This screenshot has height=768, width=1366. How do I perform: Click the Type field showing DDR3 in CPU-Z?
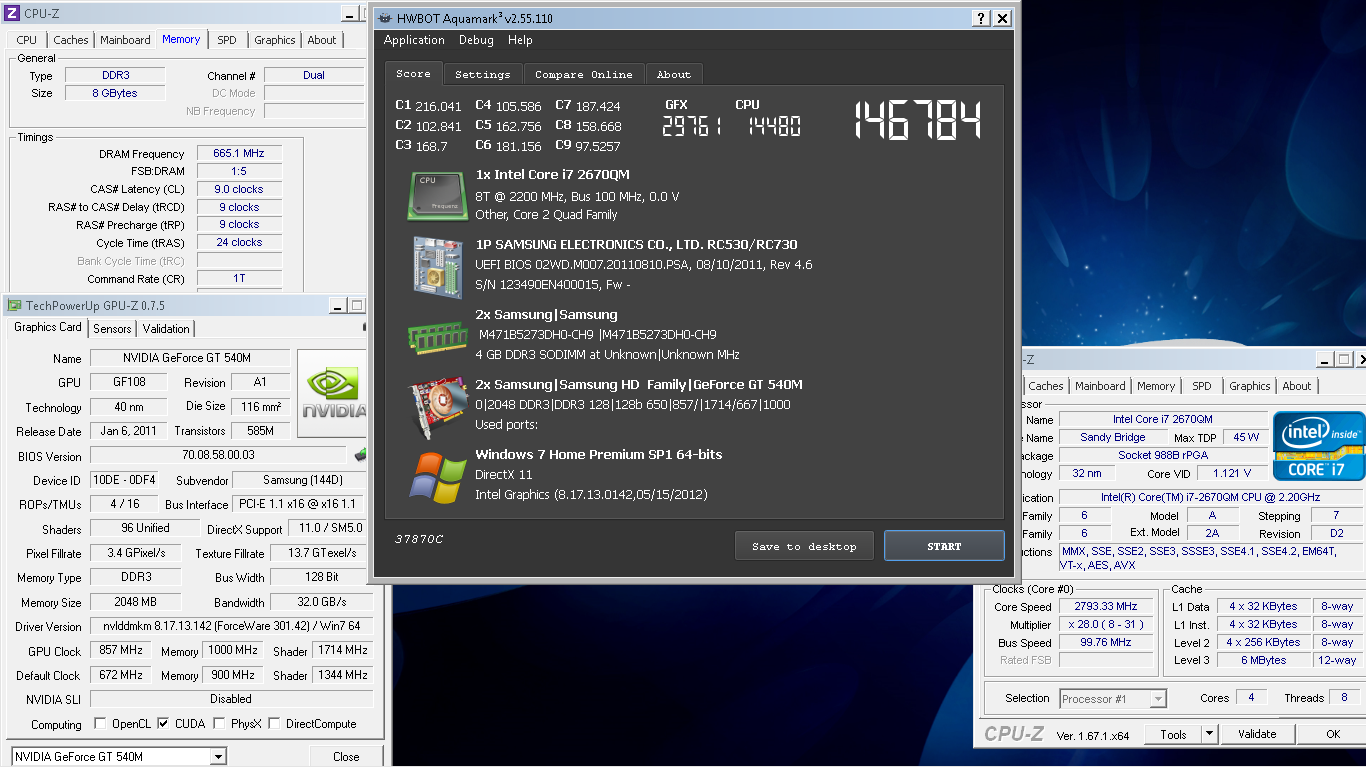pyautogui.click(x=115, y=75)
